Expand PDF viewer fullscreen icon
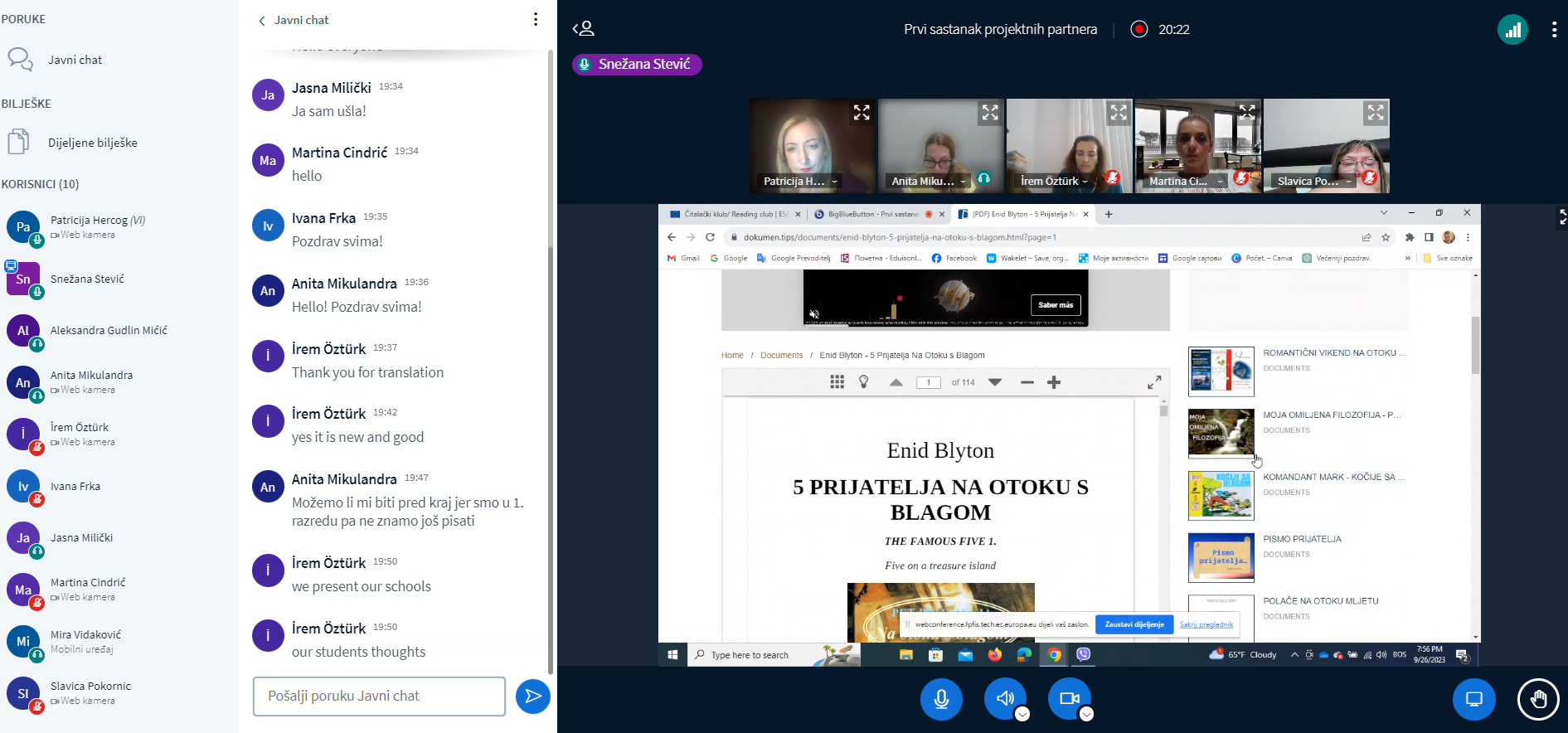Screen dimensions: 1568x733 pos(1154,382)
